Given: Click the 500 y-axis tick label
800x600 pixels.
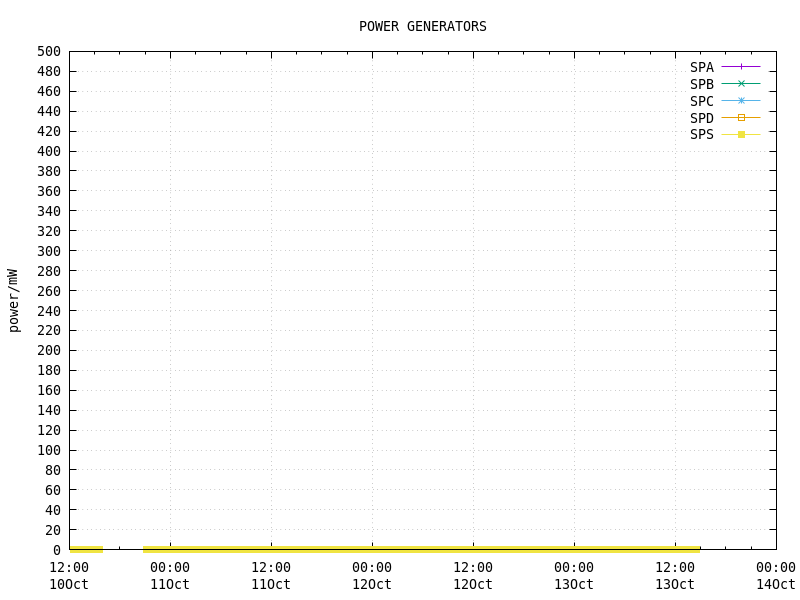Looking at the screenshot, I should (x=49, y=51).
